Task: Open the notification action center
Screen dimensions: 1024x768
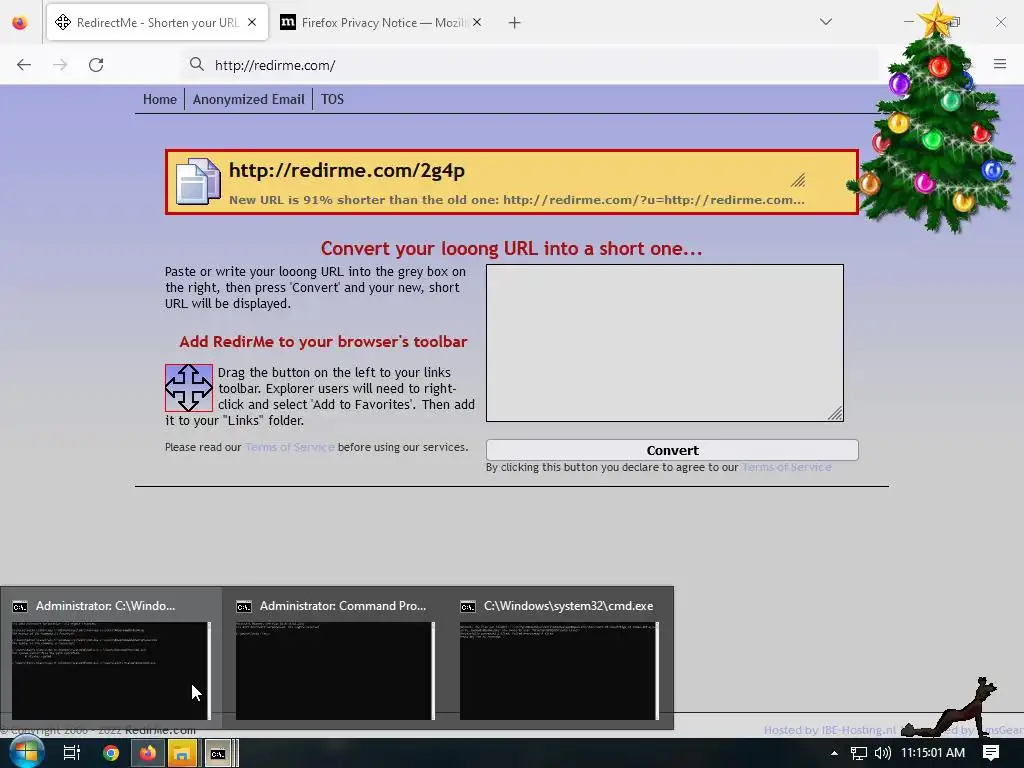Action: tap(991, 753)
